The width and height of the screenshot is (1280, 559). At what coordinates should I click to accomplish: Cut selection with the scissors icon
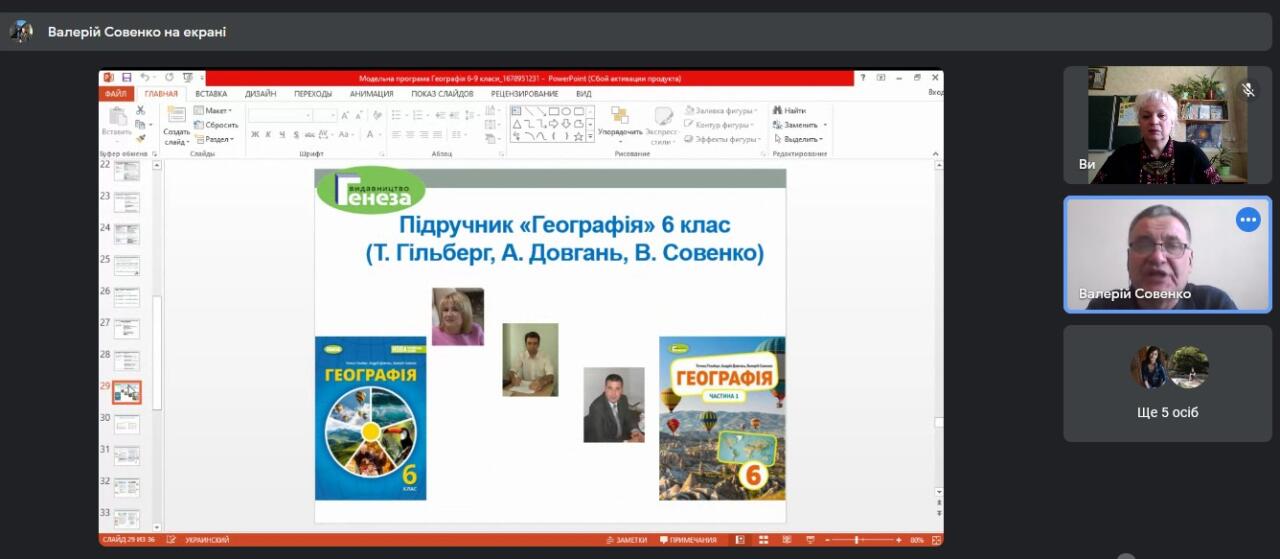[x=140, y=110]
